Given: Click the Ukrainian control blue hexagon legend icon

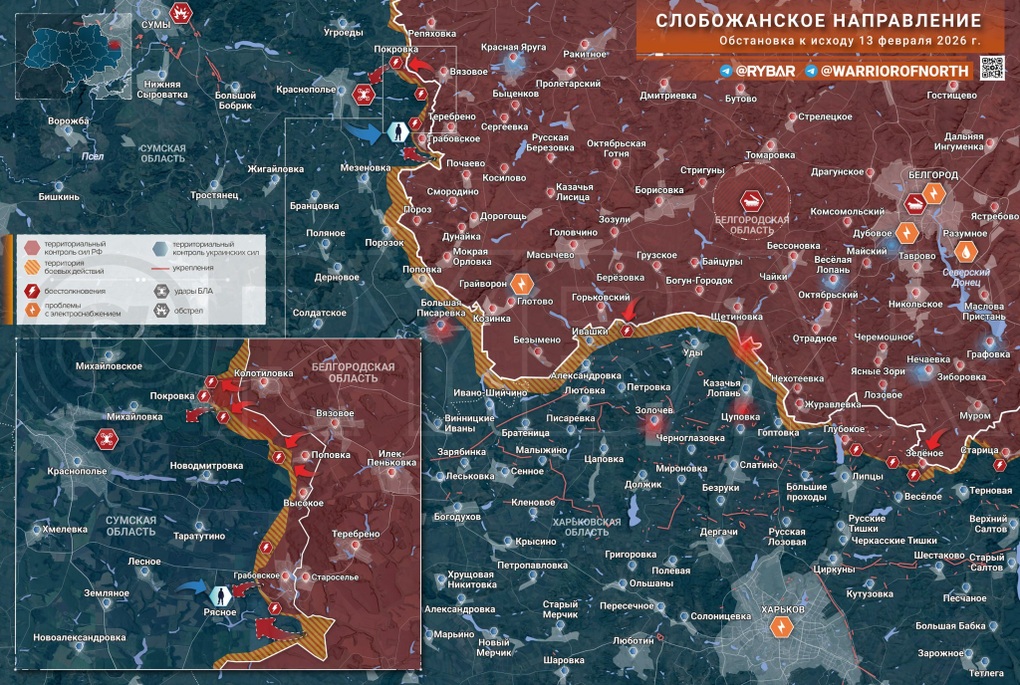Looking at the screenshot, I should 159,248.
